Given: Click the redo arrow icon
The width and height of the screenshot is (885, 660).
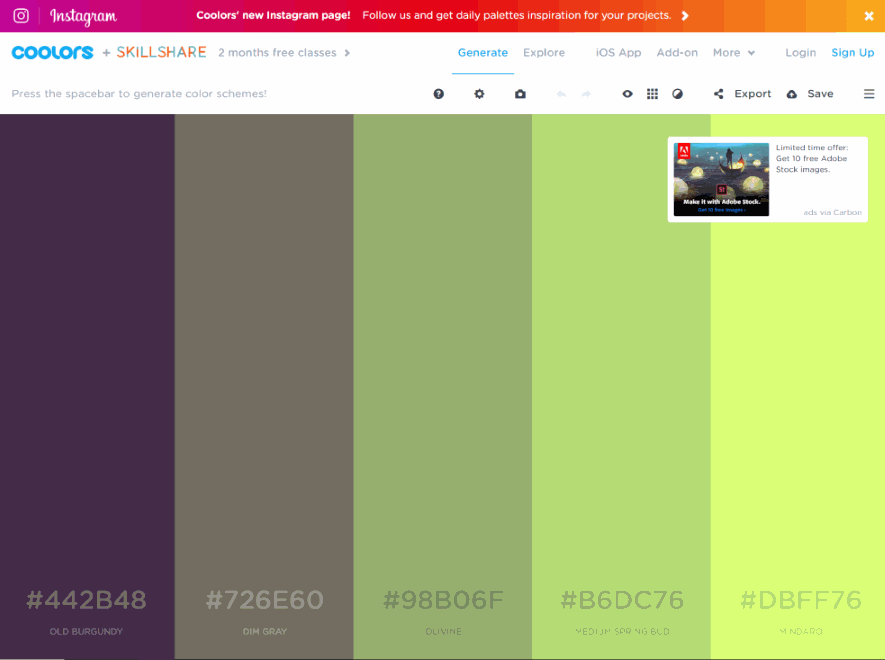Looking at the screenshot, I should coord(586,94).
